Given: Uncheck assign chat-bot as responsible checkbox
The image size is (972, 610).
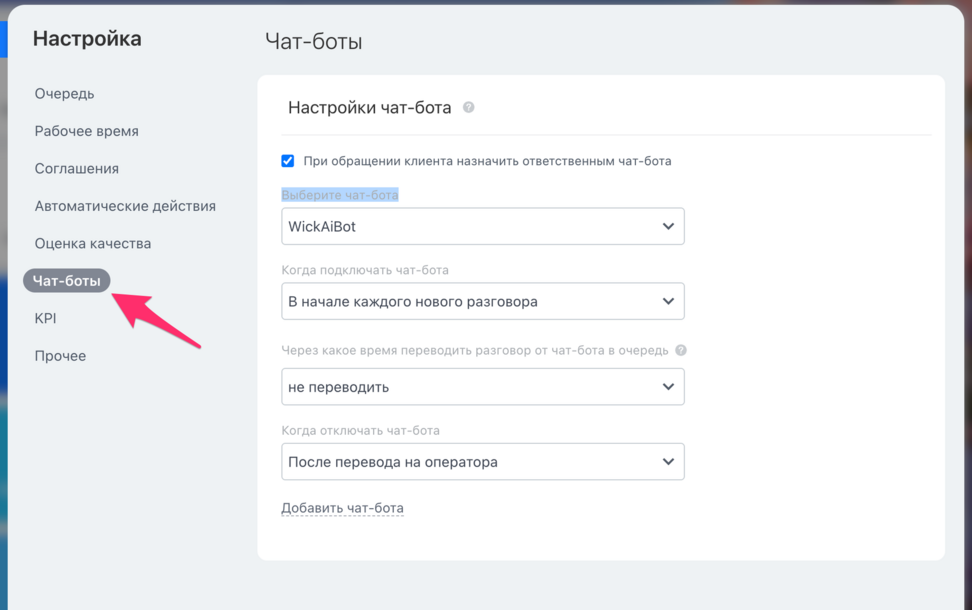Looking at the screenshot, I should pos(288,161).
